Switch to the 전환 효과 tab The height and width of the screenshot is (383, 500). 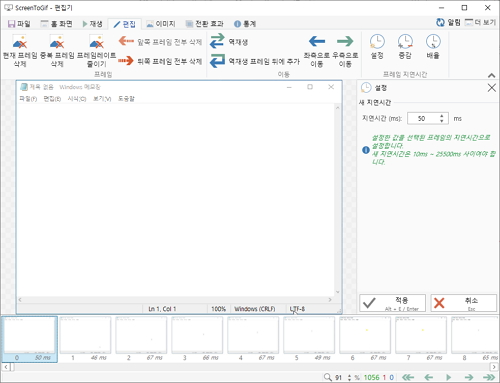coord(204,24)
